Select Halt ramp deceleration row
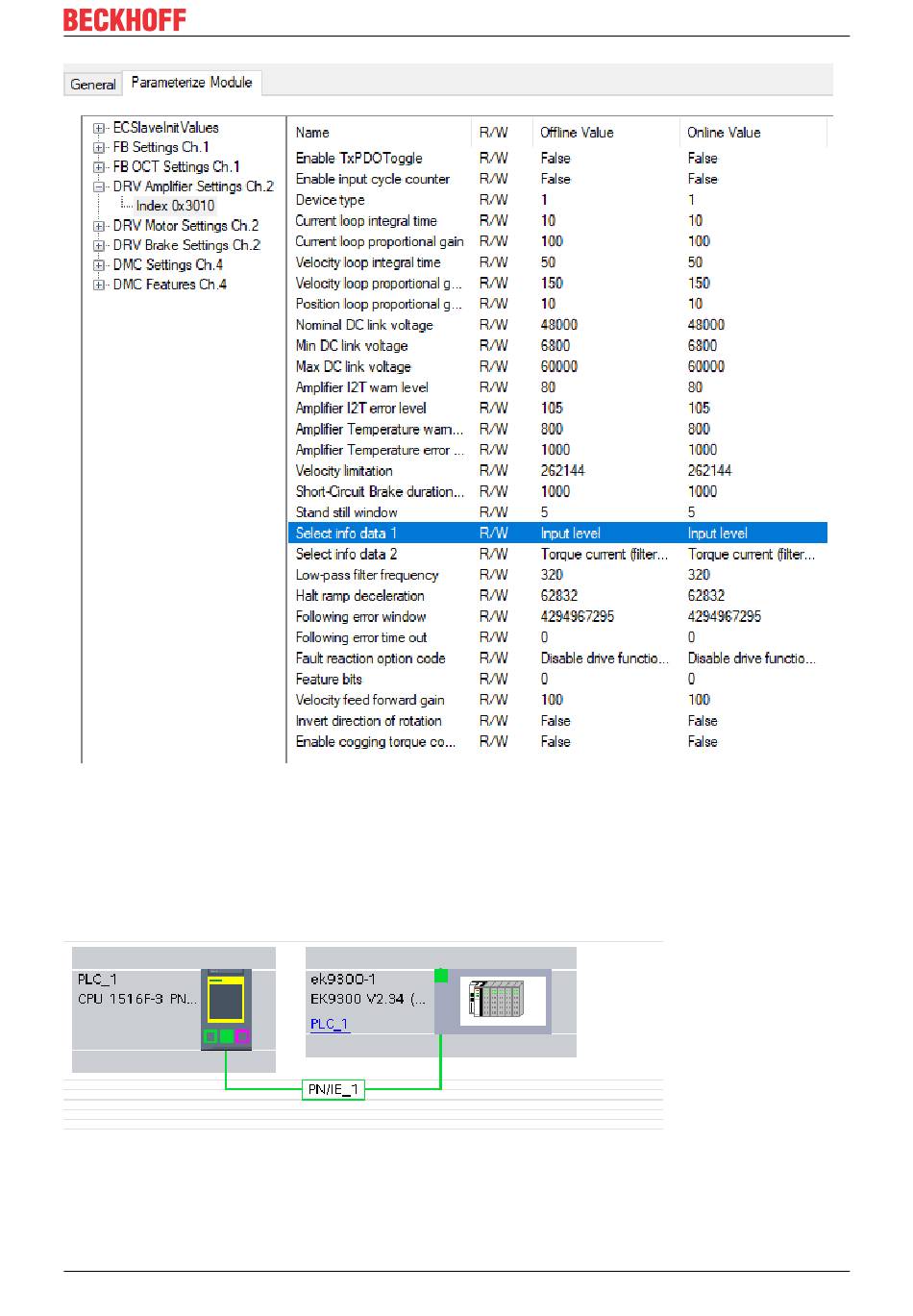Screen dimensions: 913x1316 tap(557, 596)
